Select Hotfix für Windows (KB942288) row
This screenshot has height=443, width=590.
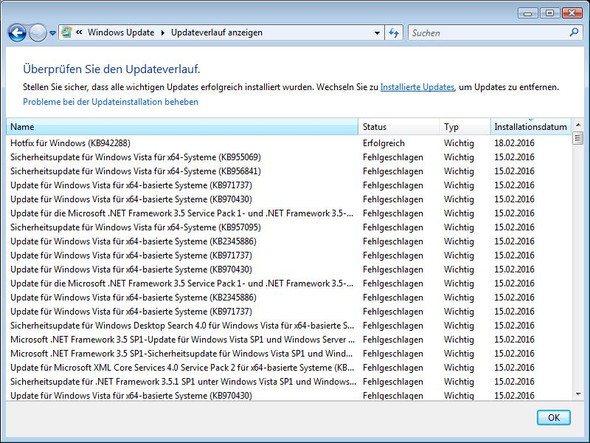[289, 143]
